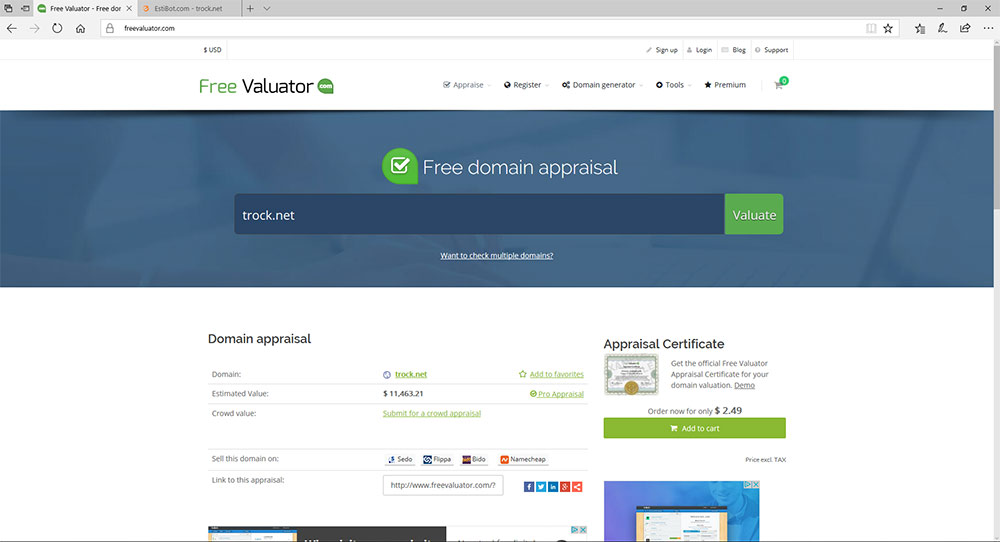Open the Blog link
Viewport: 1000px width, 542px height.
[733, 50]
